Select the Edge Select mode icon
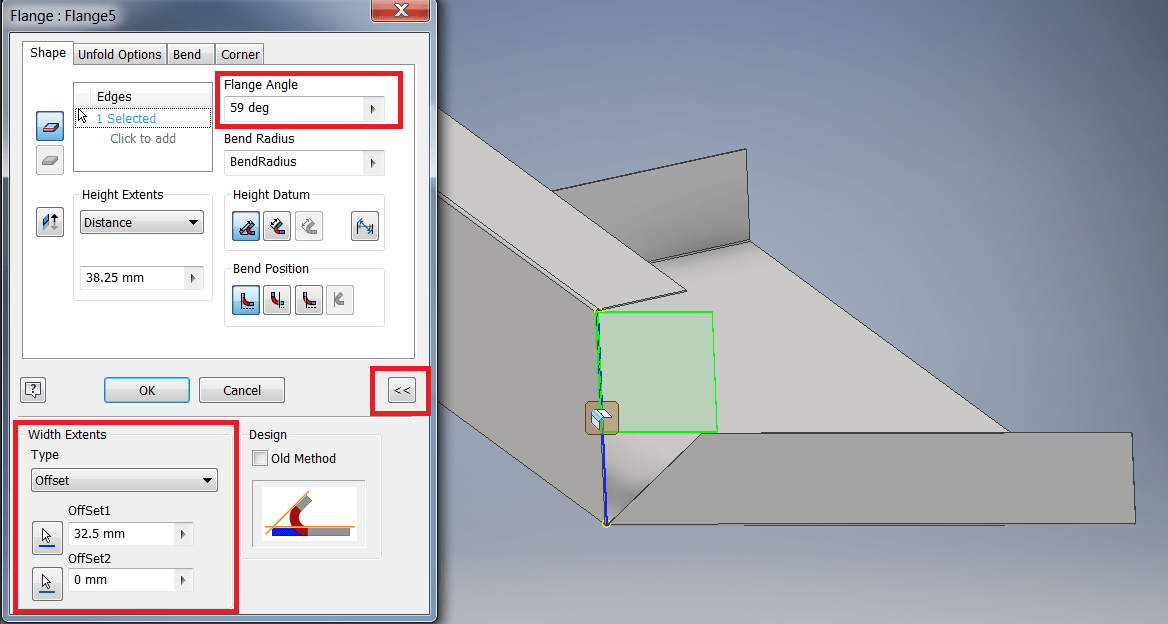The image size is (1168, 624). (x=49, y=125)
